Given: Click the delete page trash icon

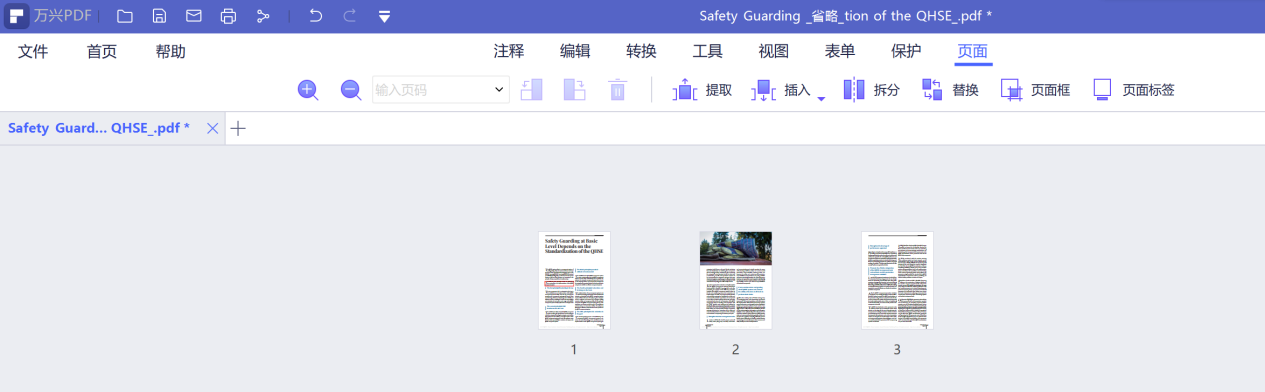Looking at the screenshot, I should pyautogui.click(x=618, y=90).
